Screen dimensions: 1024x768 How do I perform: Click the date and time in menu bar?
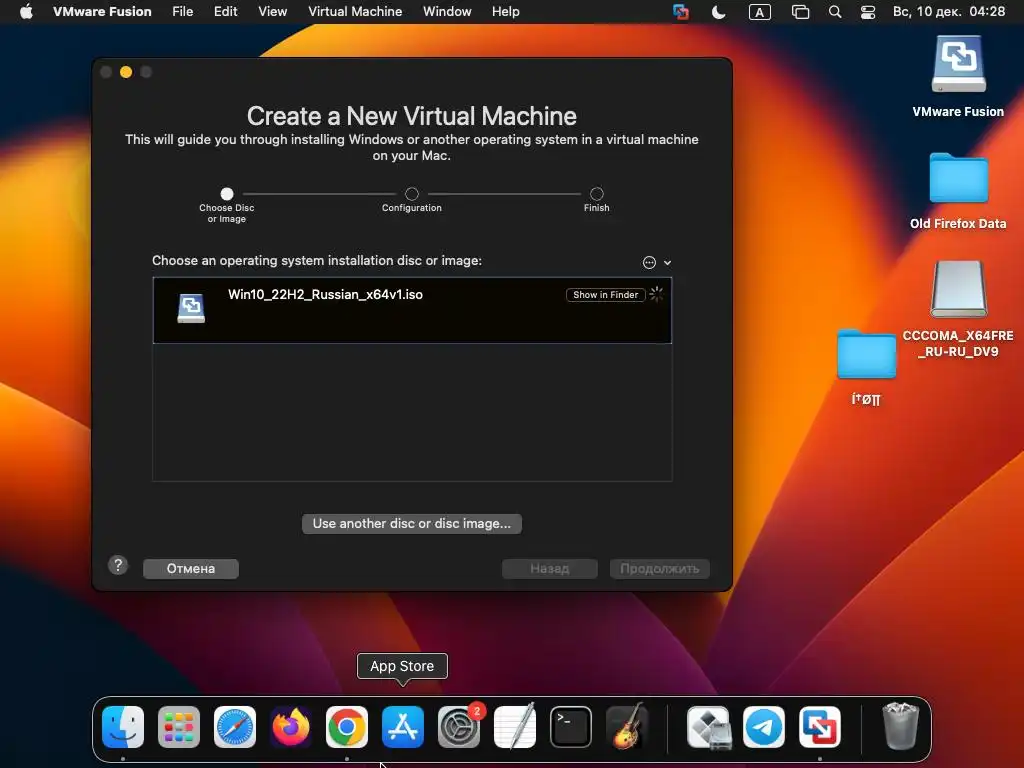(949, 12)
